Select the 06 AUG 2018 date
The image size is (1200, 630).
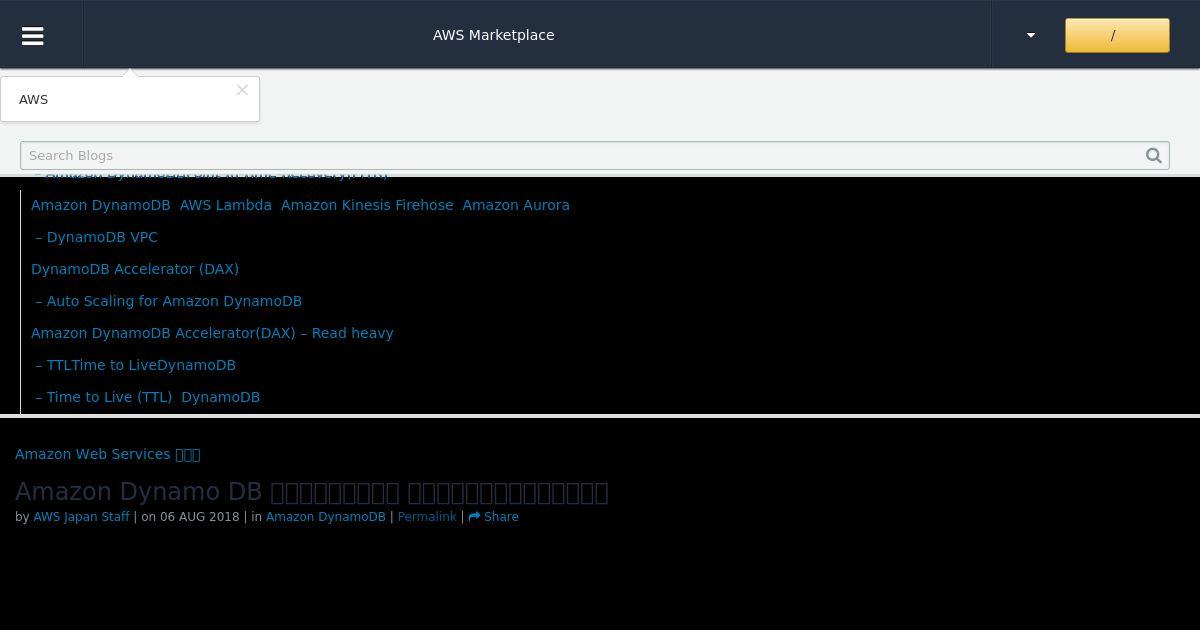tap(200, 517)
